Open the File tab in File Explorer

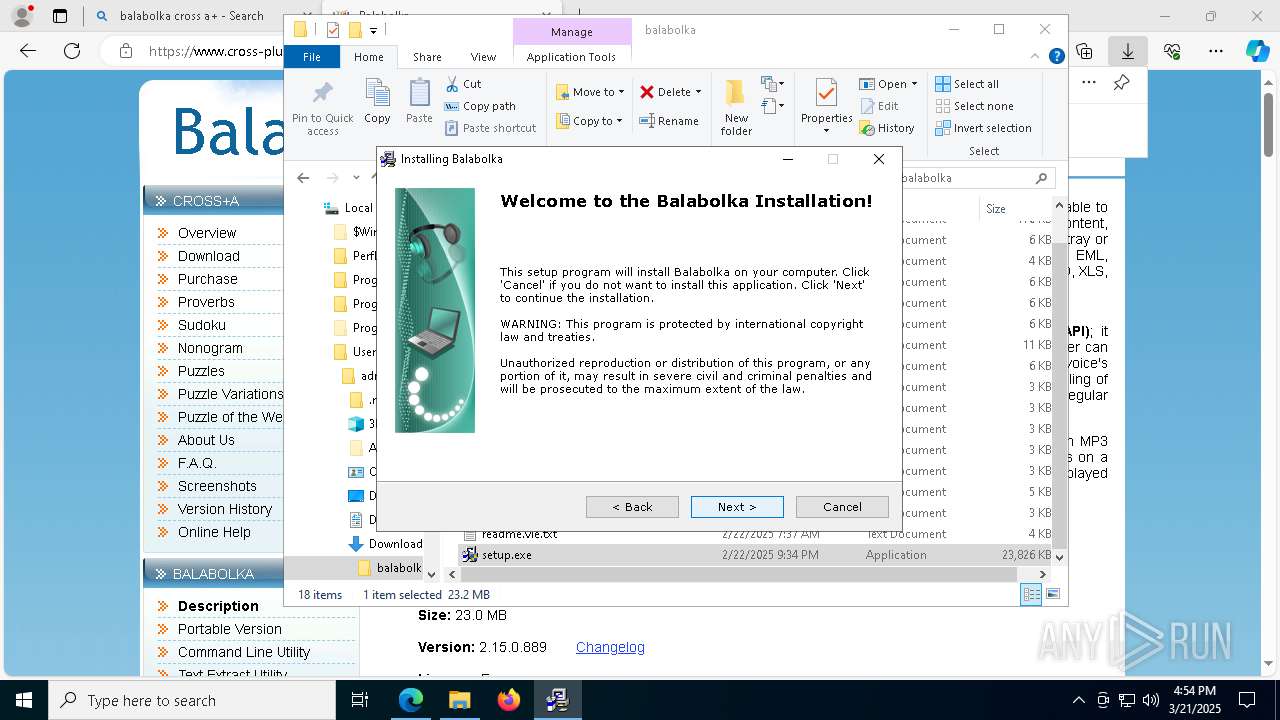point(312,57)
